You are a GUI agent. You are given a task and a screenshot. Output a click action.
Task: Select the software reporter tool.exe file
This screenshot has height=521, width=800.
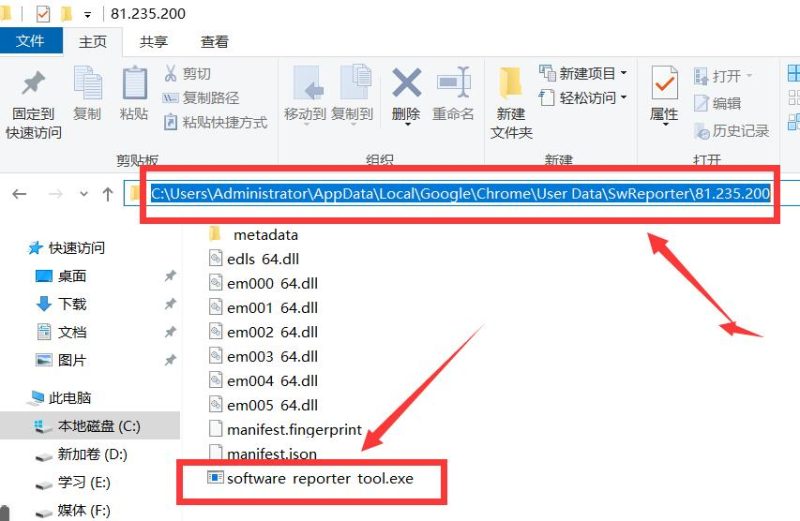pos(319,478)
